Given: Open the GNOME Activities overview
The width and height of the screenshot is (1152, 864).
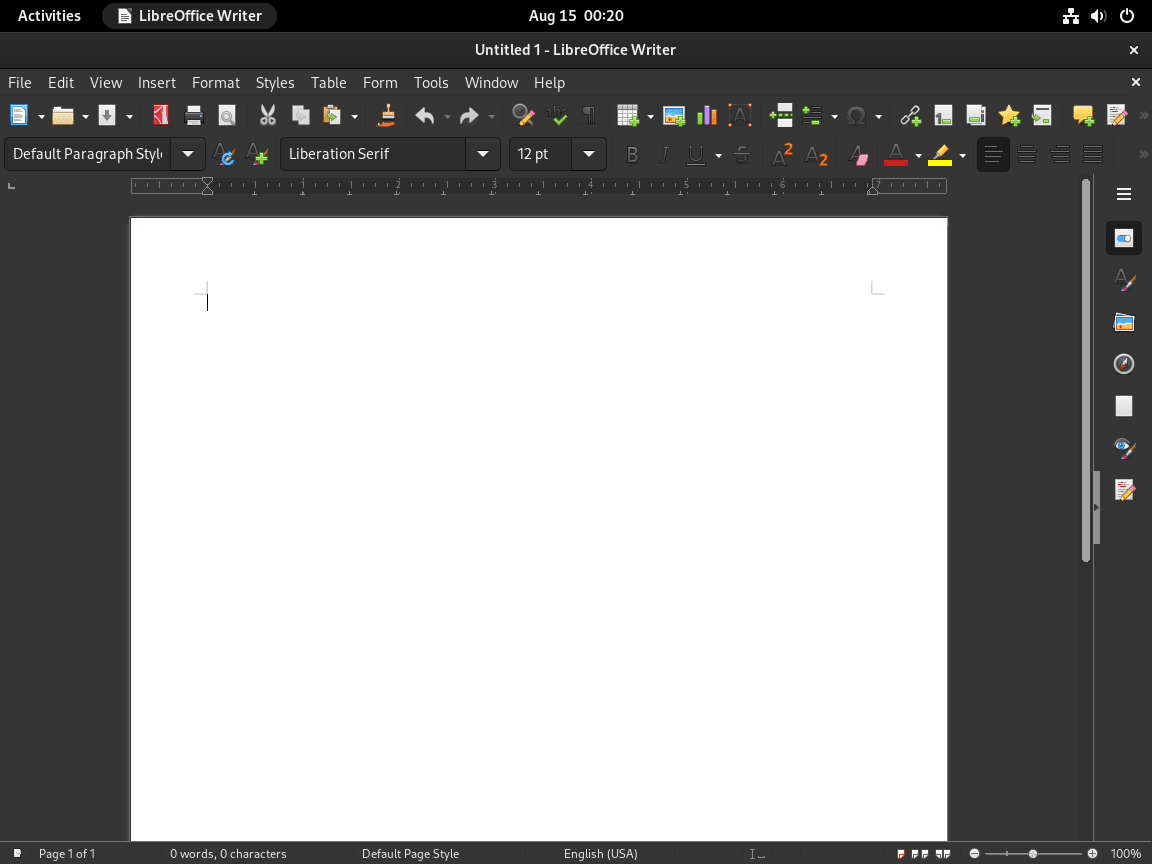Looking at the screenshot, I should point(47,15).
